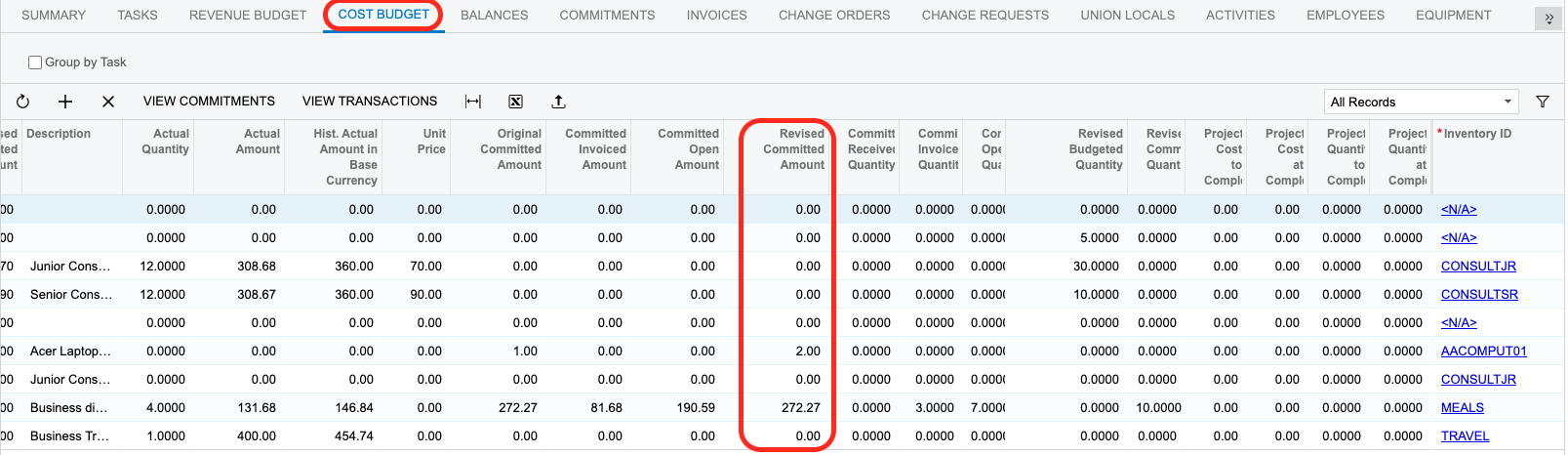Enable the Group by Task checkbox

click(x=35, y=62)
